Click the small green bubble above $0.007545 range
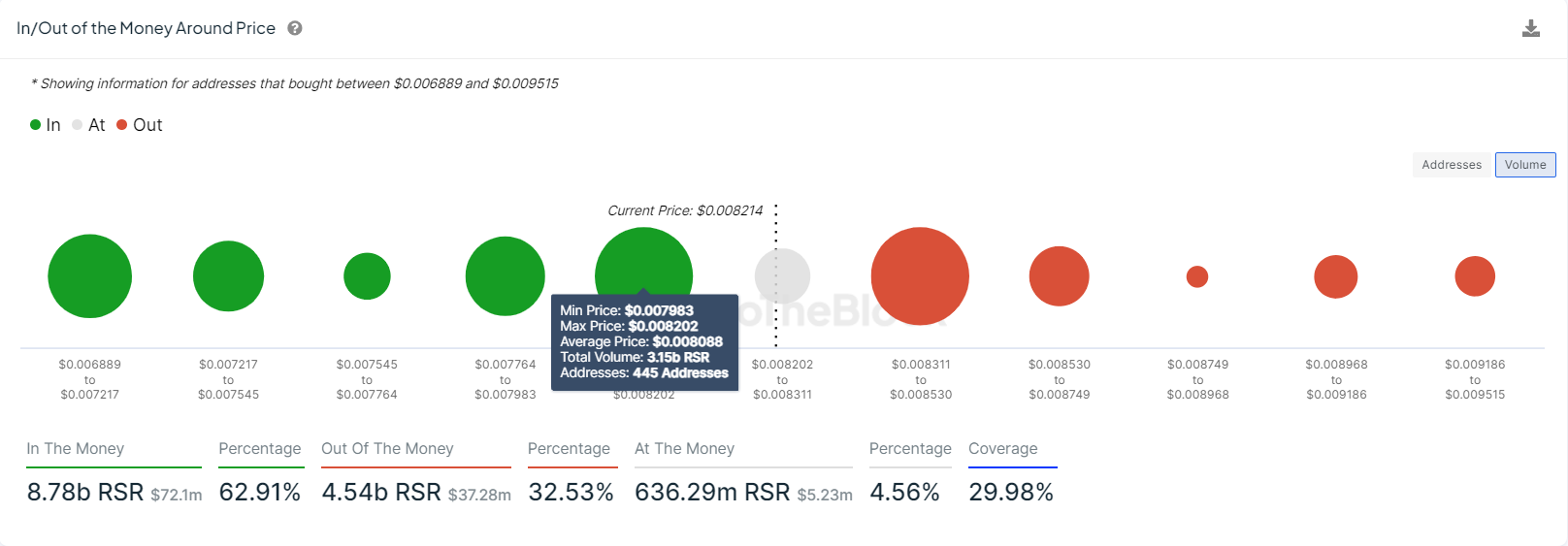Image resolution: width=1568 pixels, height=546 pixels. click(x=367, y=276)
